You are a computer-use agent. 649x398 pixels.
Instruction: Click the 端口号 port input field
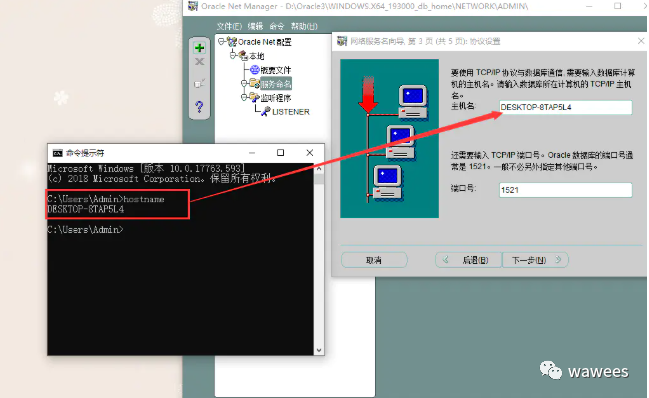point(565,190)
